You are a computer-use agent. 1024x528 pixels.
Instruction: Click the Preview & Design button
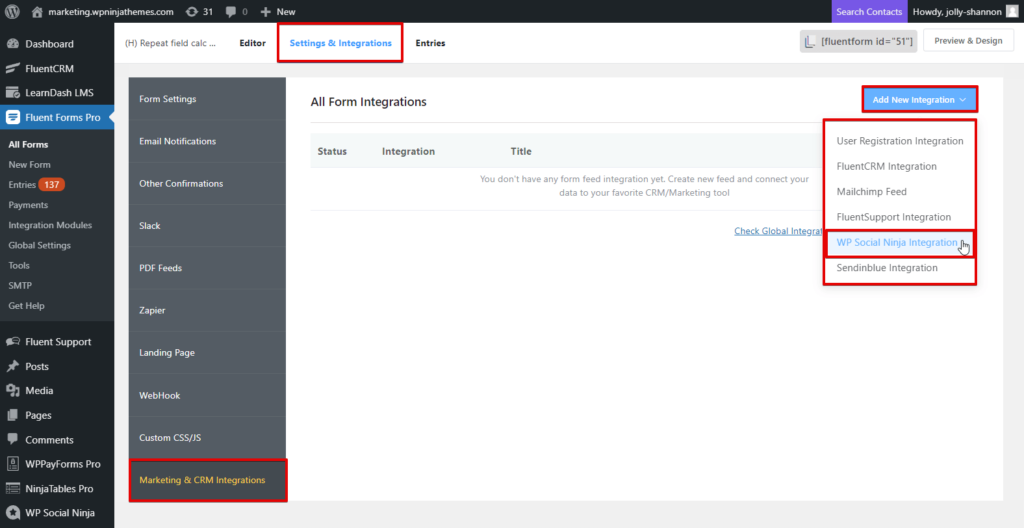[968, 41]
